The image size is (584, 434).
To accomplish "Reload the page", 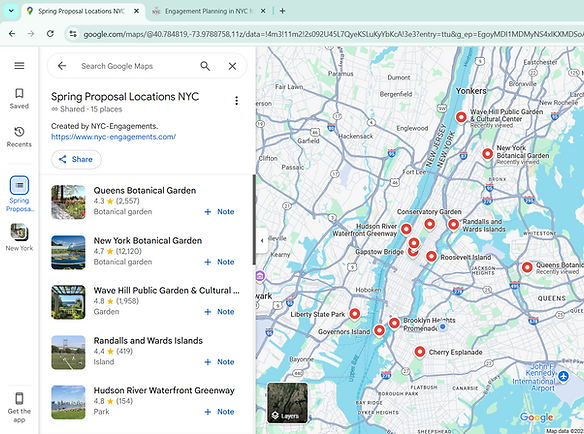I will coord(50,34).
